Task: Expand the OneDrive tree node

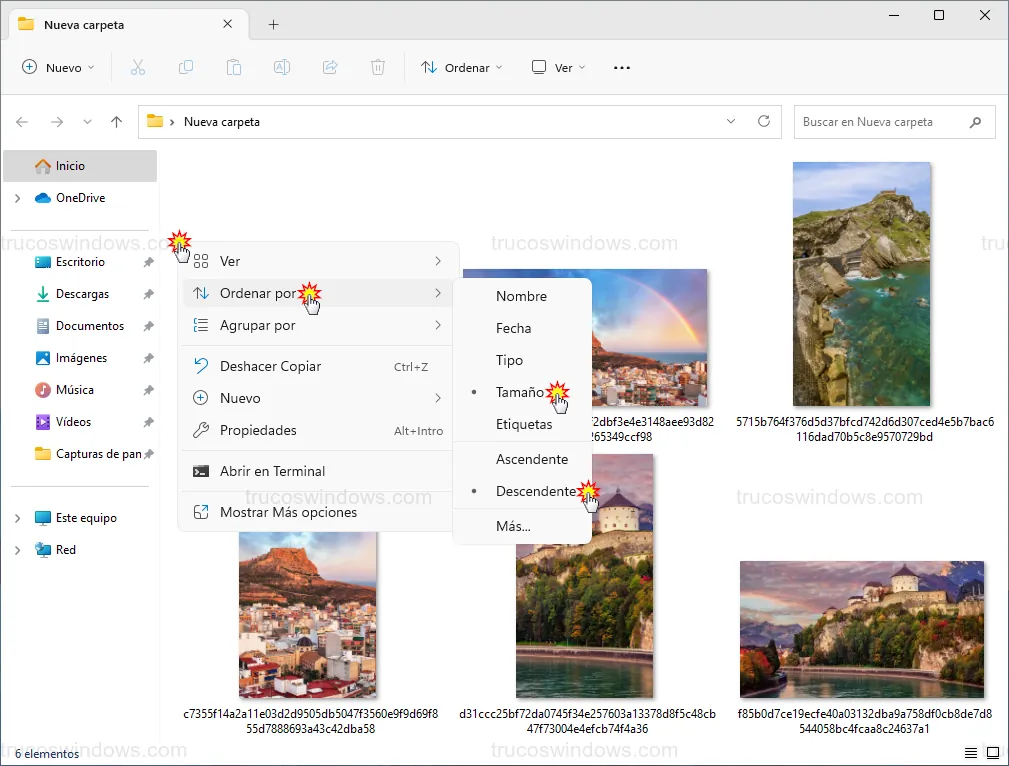Action: (x=17, y=198)
